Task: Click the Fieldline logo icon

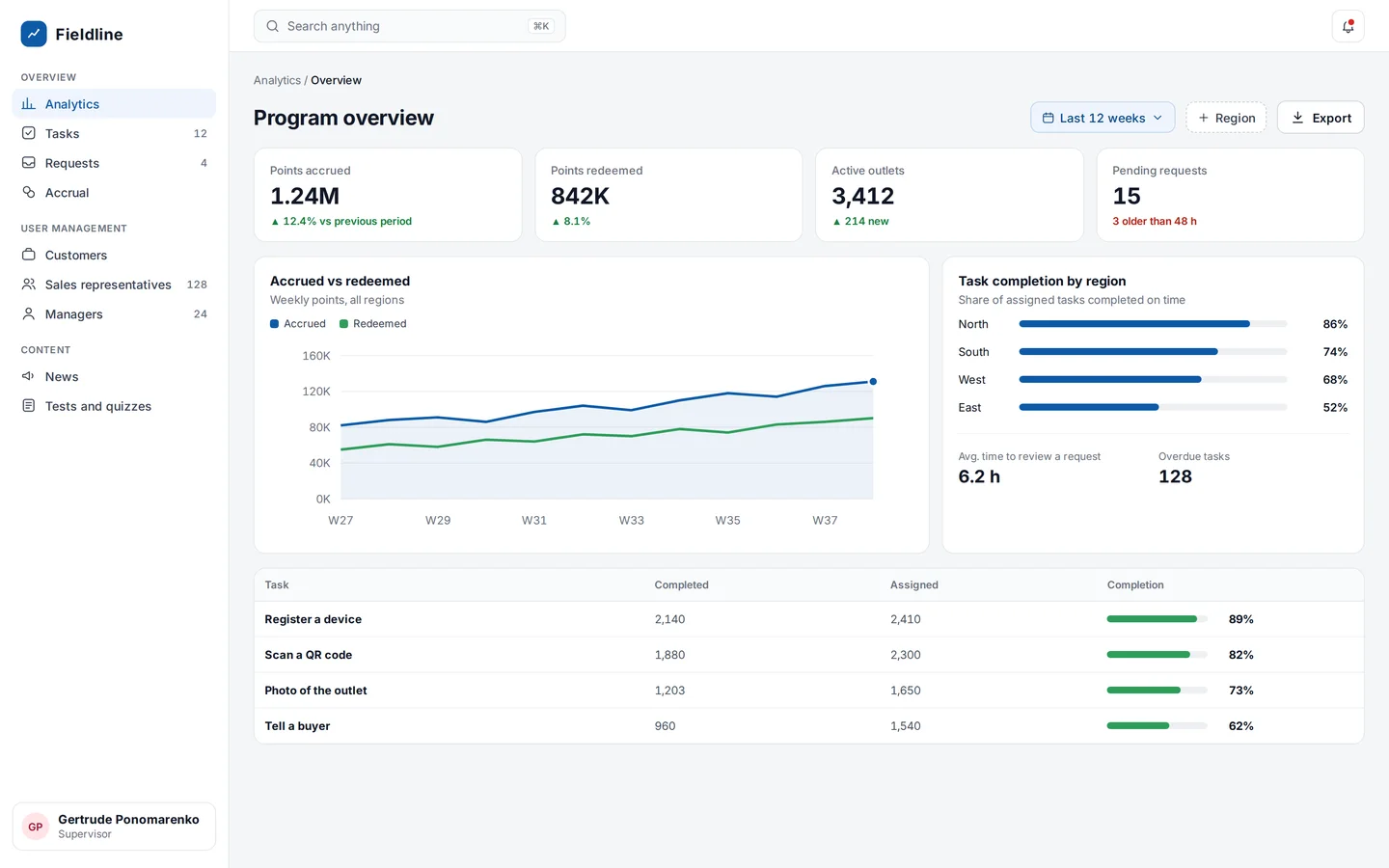Action: point(34,34)
